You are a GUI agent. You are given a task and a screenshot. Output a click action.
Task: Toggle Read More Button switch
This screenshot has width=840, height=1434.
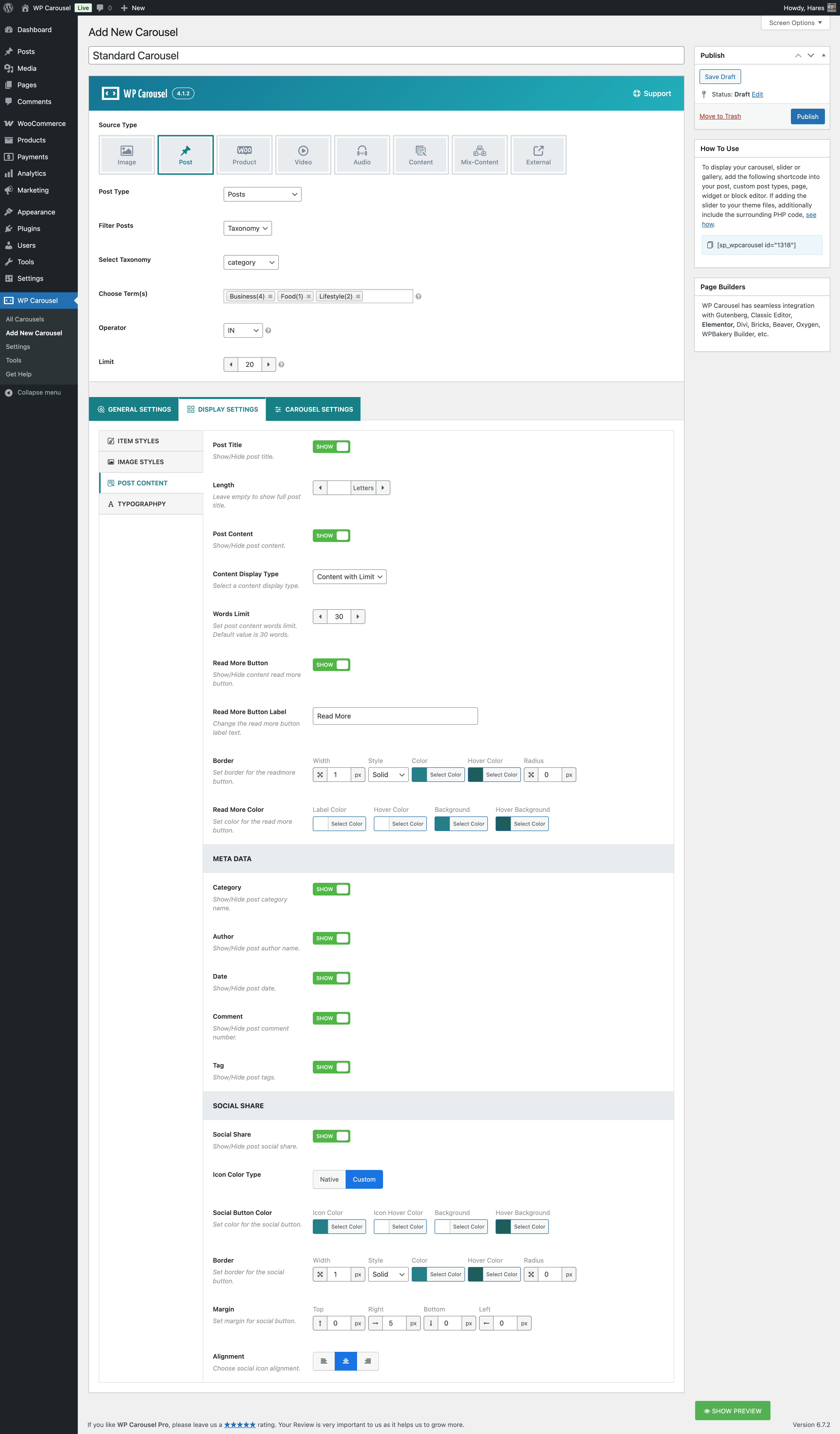coord(332,665)
